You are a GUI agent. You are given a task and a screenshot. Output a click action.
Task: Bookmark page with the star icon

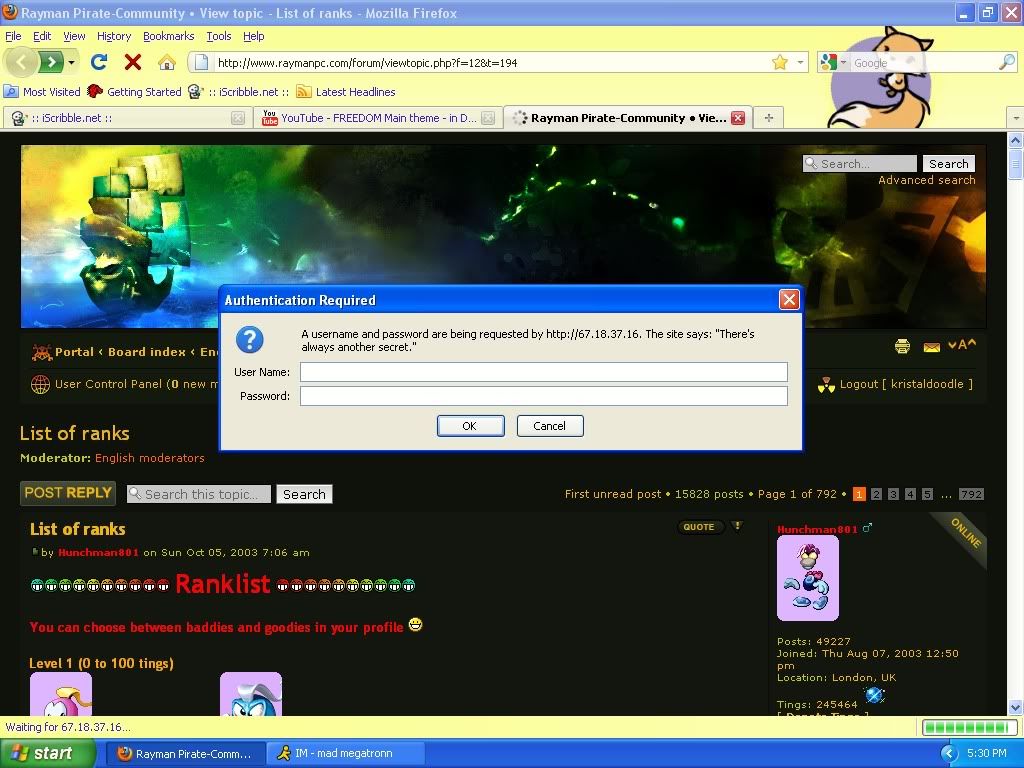780,62
